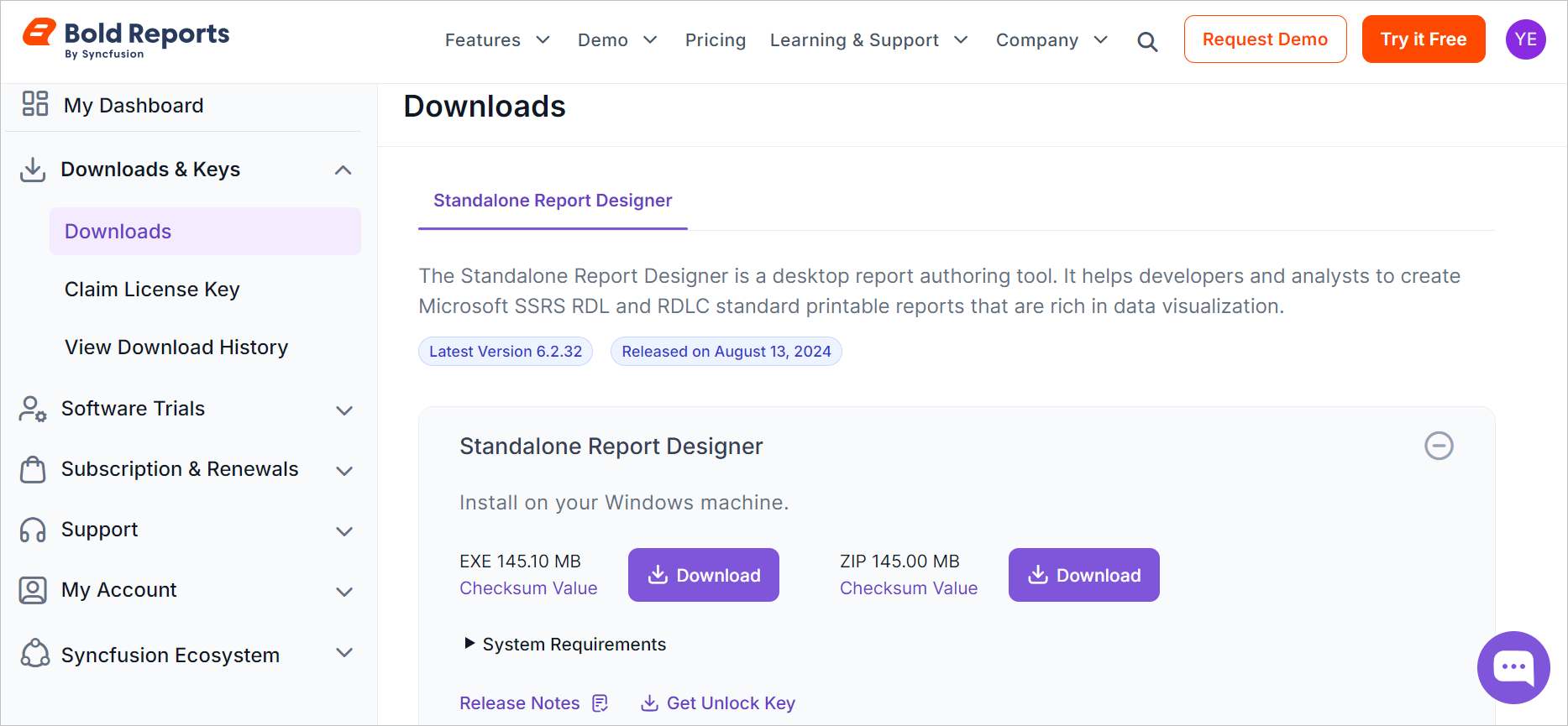Click the Get Unlock Key download icon
The image size is (1568, 726).
click(x=649, y=703)
